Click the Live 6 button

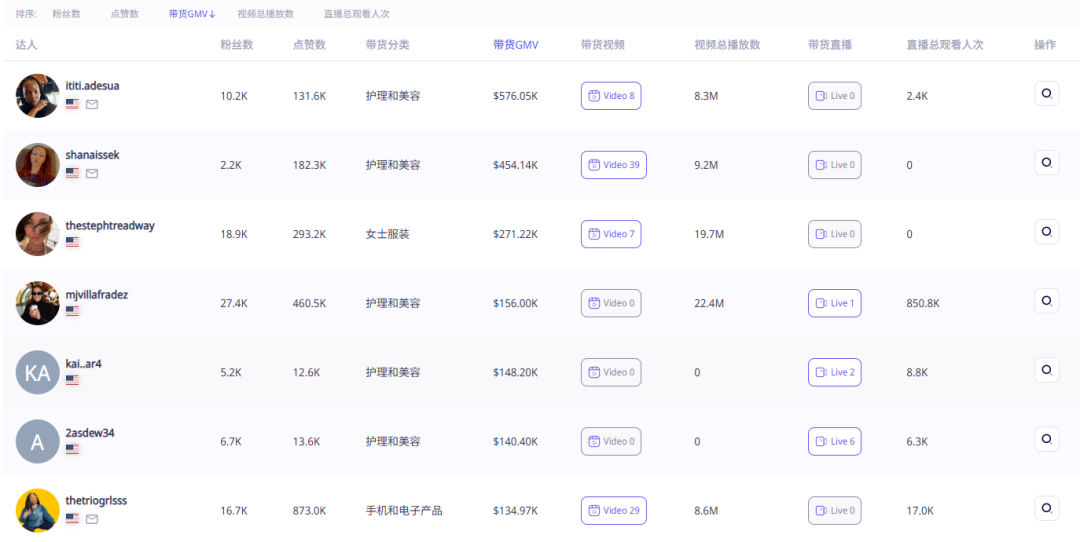[834, 441]
